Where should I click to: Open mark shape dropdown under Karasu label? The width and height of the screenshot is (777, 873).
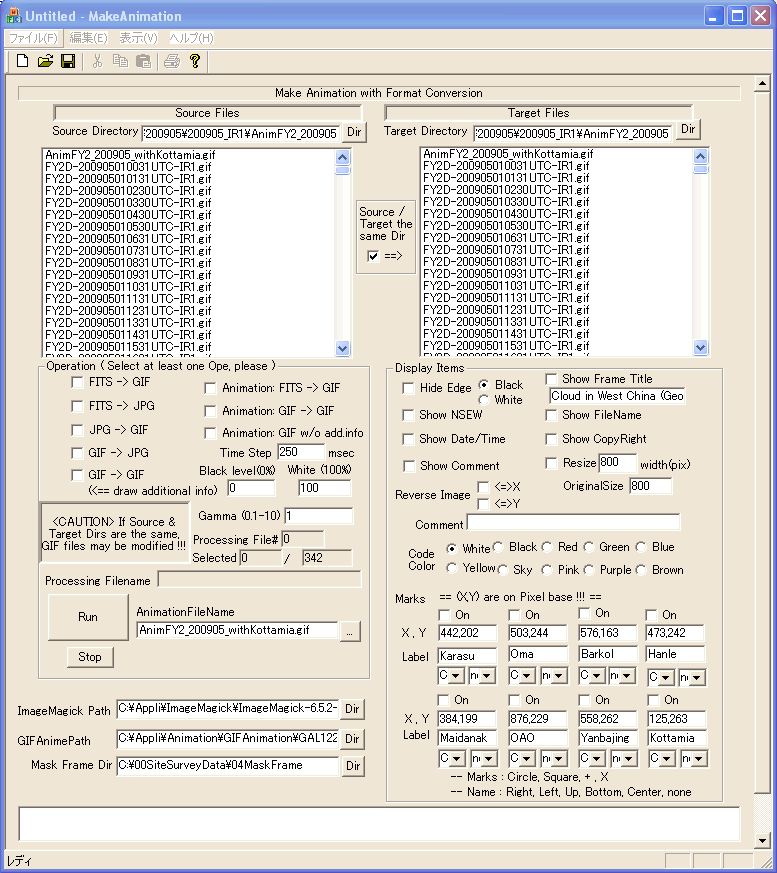point(461,677)
